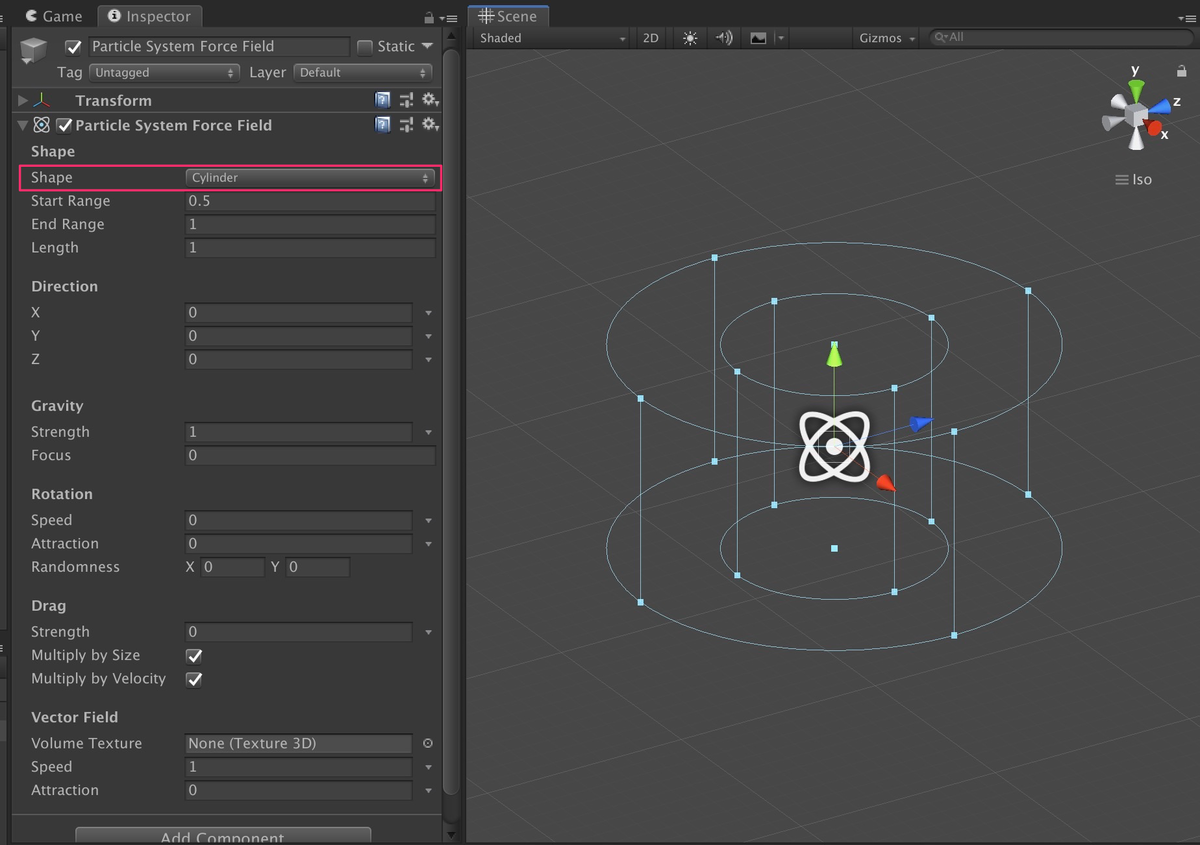This screenshot has width=1200, height=845.
Task: Click the center cube of the orientation gizmo
Action: click(1135, 115)
